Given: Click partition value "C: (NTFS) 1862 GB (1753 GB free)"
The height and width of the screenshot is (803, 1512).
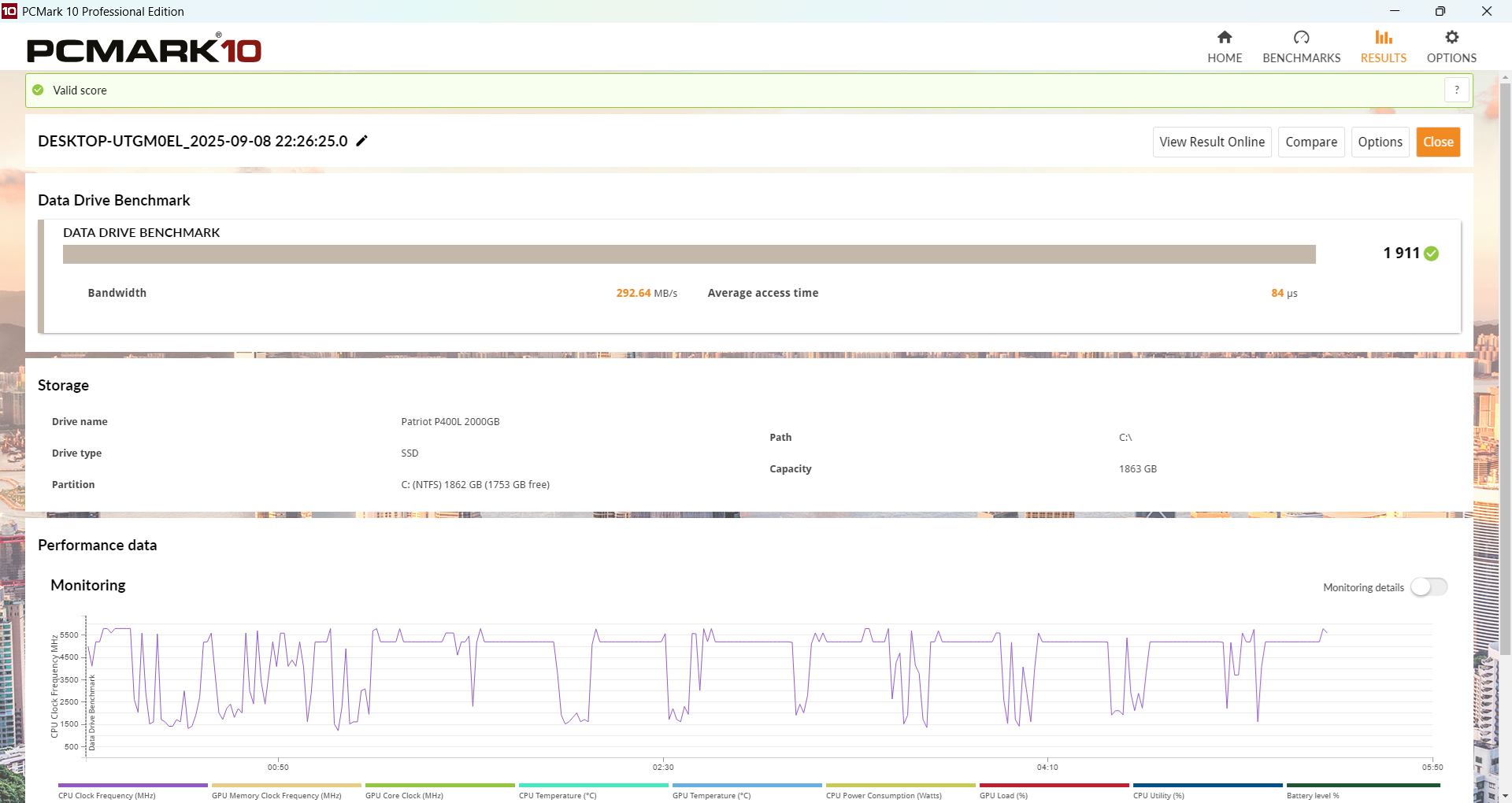Looking at the screenshot, I should pos(476,485).
